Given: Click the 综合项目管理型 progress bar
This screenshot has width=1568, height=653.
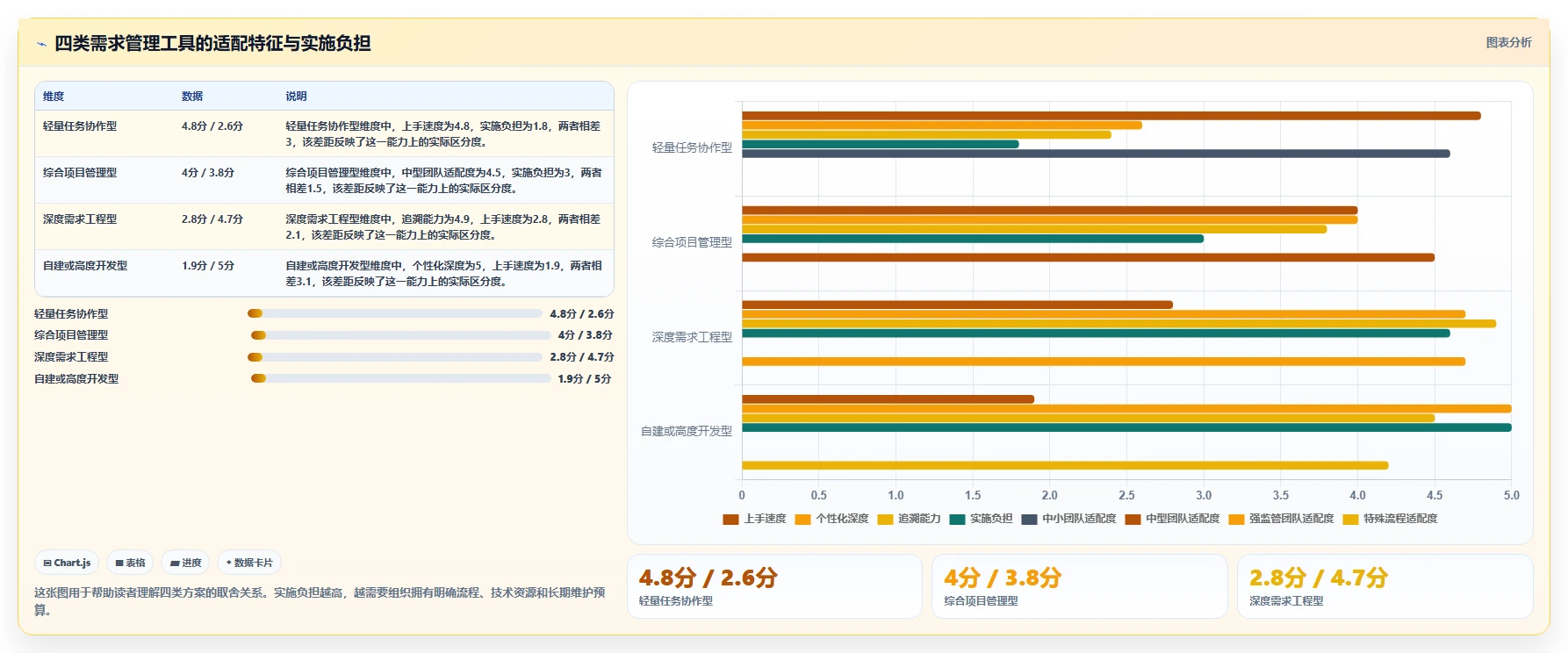Looking at the screenshot, I should pos(401,335).
